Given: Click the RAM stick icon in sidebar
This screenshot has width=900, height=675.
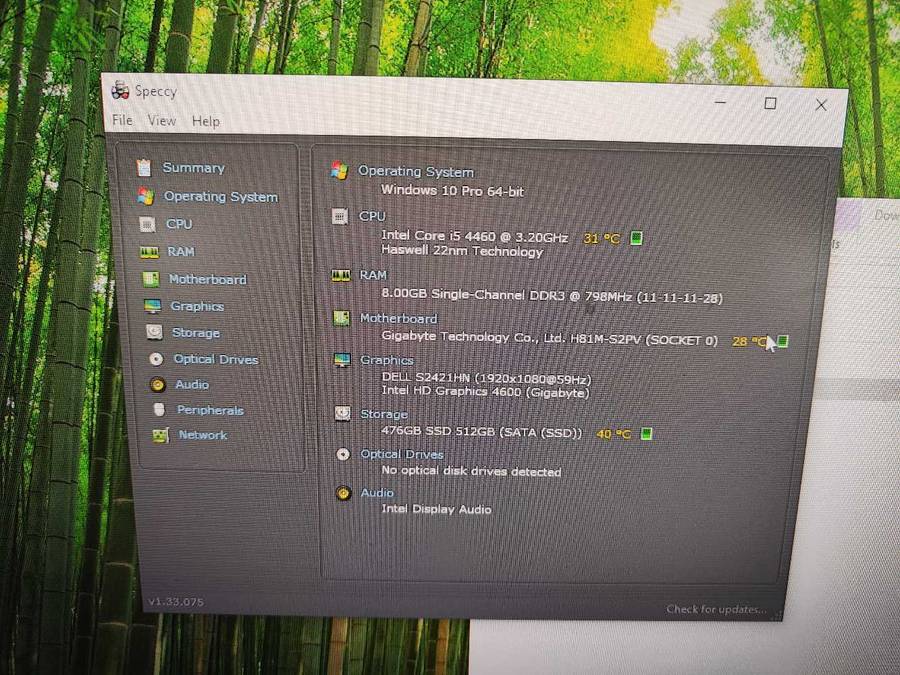Looking at the screenshot, I should click(149, 252).
